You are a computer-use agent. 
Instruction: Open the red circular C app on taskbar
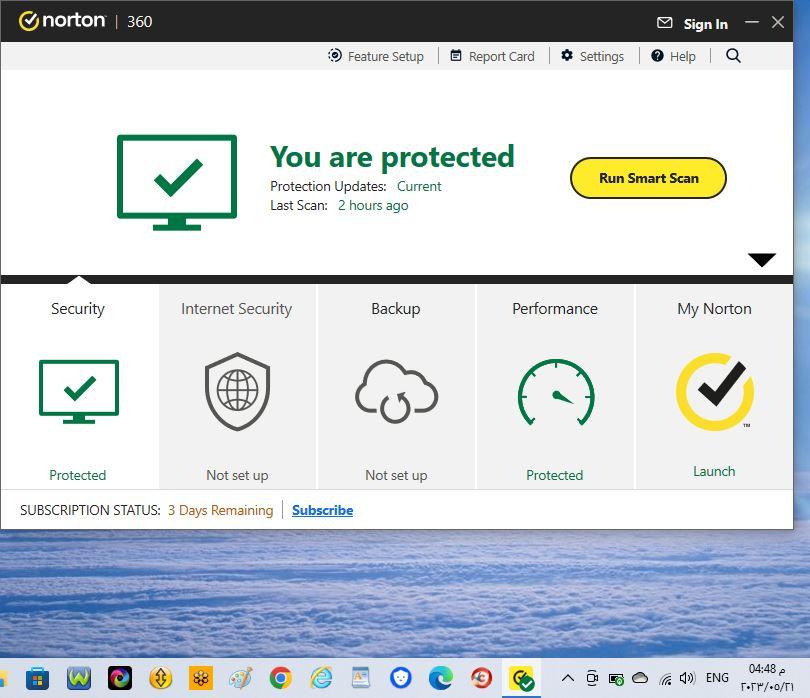(481, 678)
